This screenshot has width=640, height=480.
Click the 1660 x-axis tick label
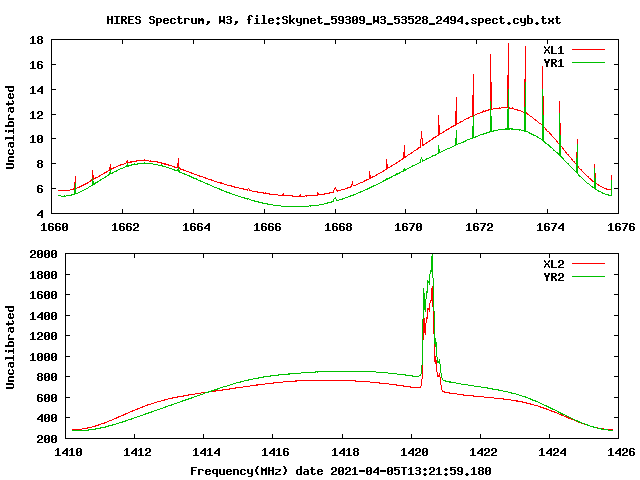pyautogui.click(x=54, y=227)
